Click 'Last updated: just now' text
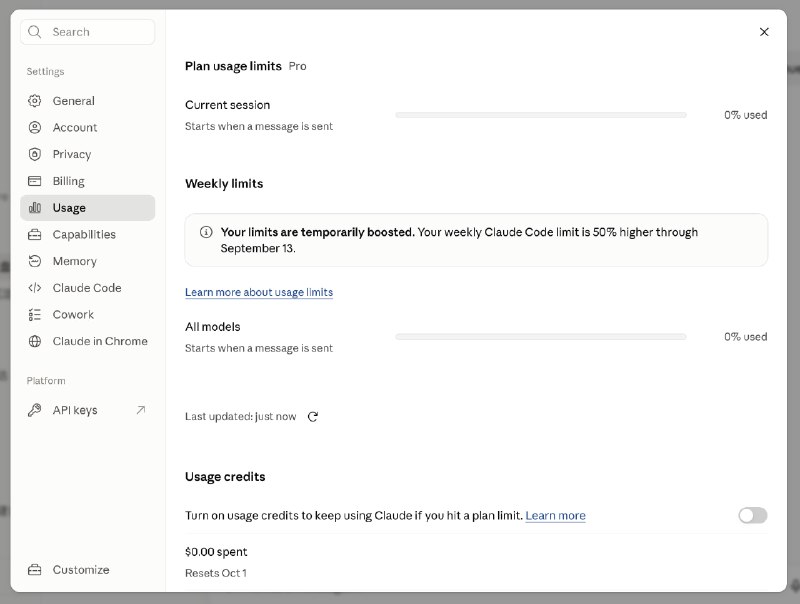The width and height of the screenshot is (800, 604). 240,416
